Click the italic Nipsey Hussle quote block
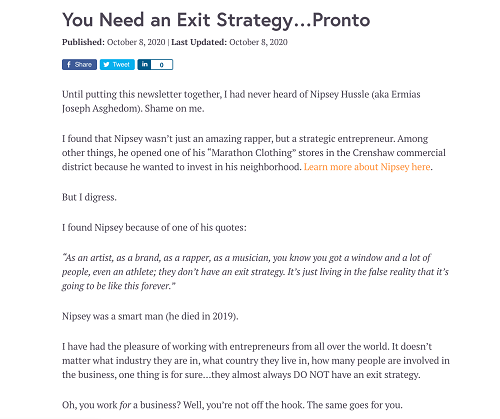This screenshot has width=500, height=419. click(255, 272)
